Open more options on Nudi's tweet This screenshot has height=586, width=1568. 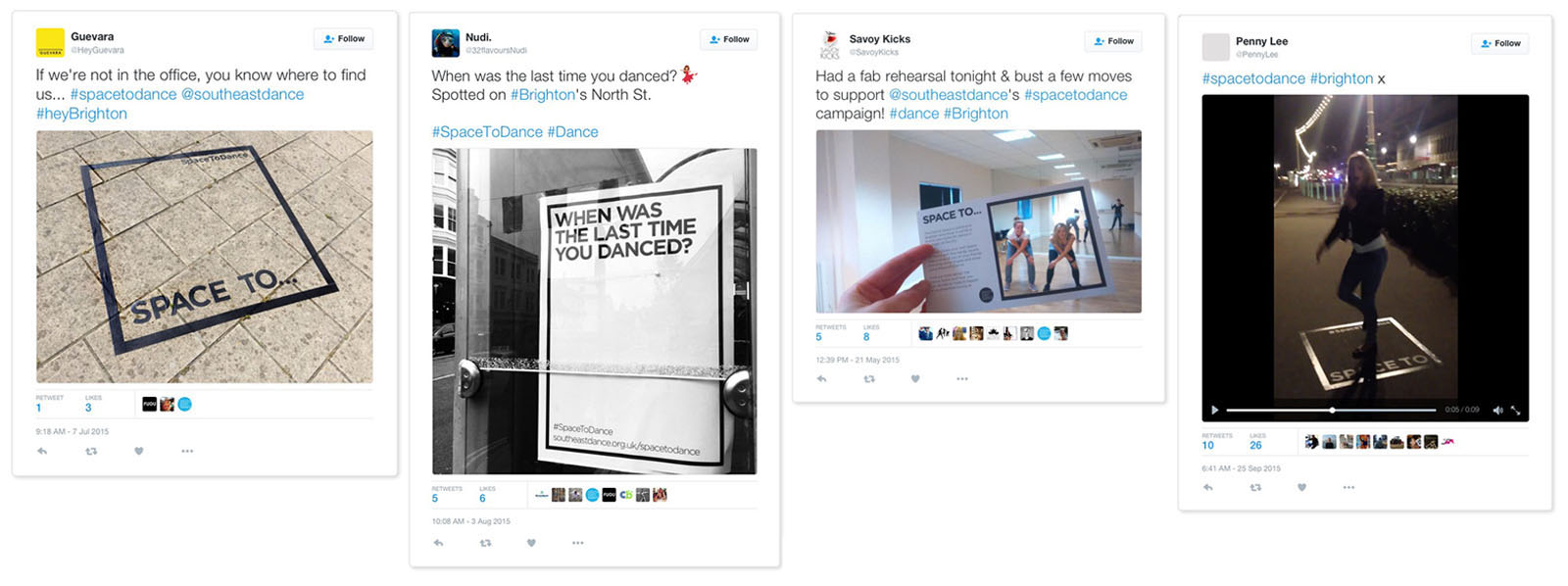point(578,542)
